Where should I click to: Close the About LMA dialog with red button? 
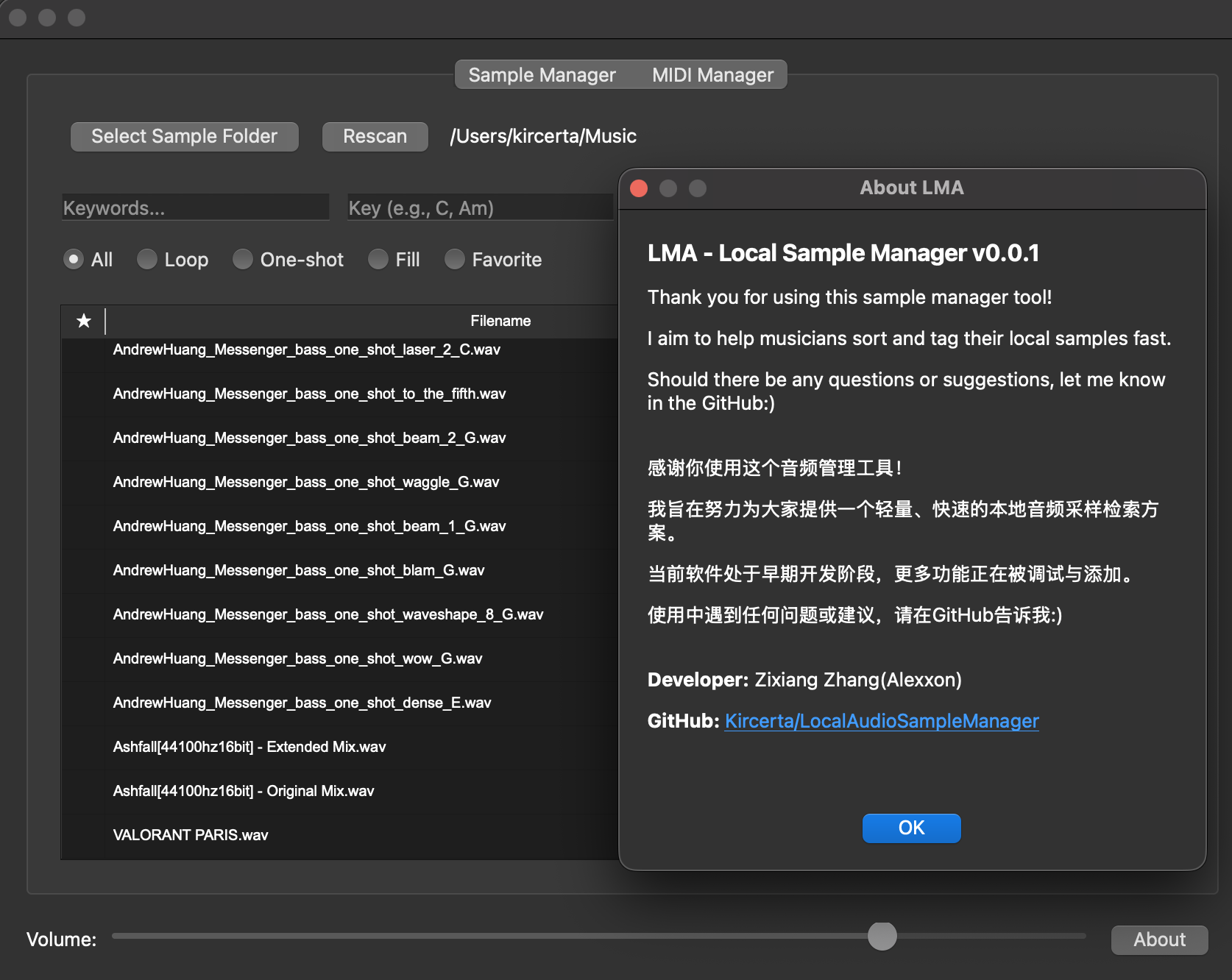pos(639,188)
